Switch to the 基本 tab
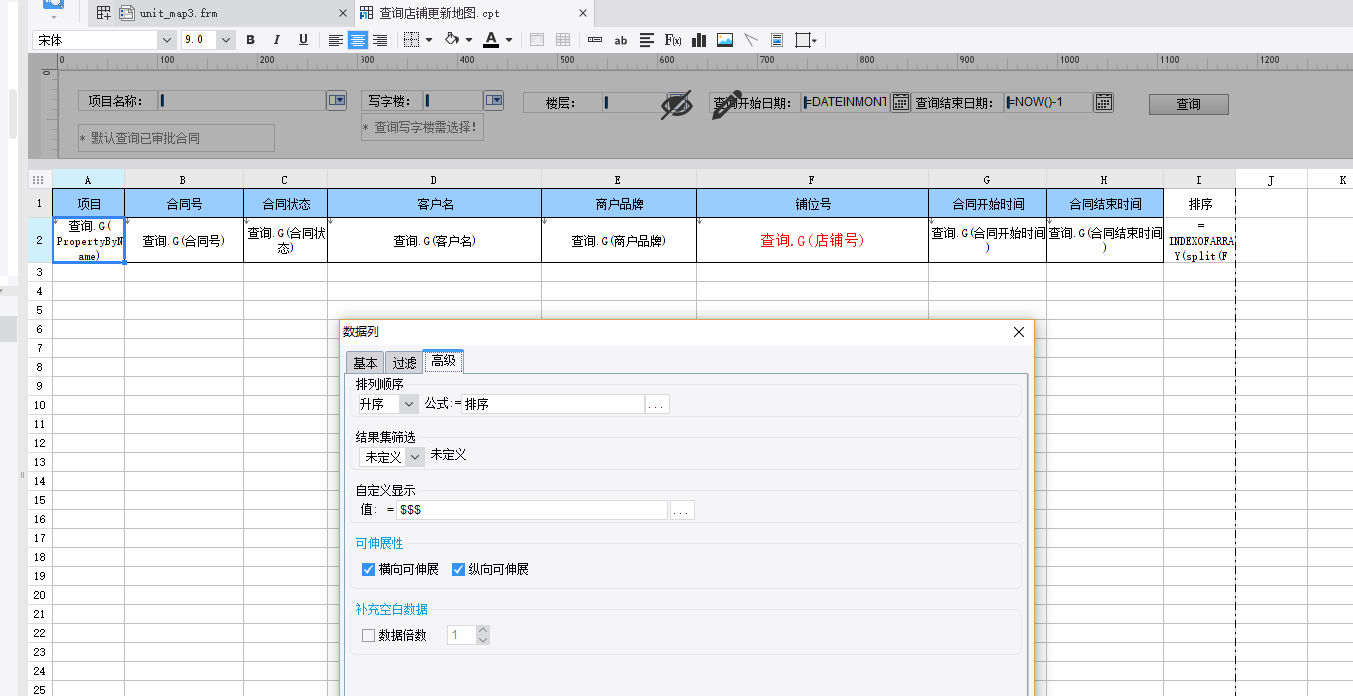The height and width of the screenshot is (696, 1353). pos(365,363)
